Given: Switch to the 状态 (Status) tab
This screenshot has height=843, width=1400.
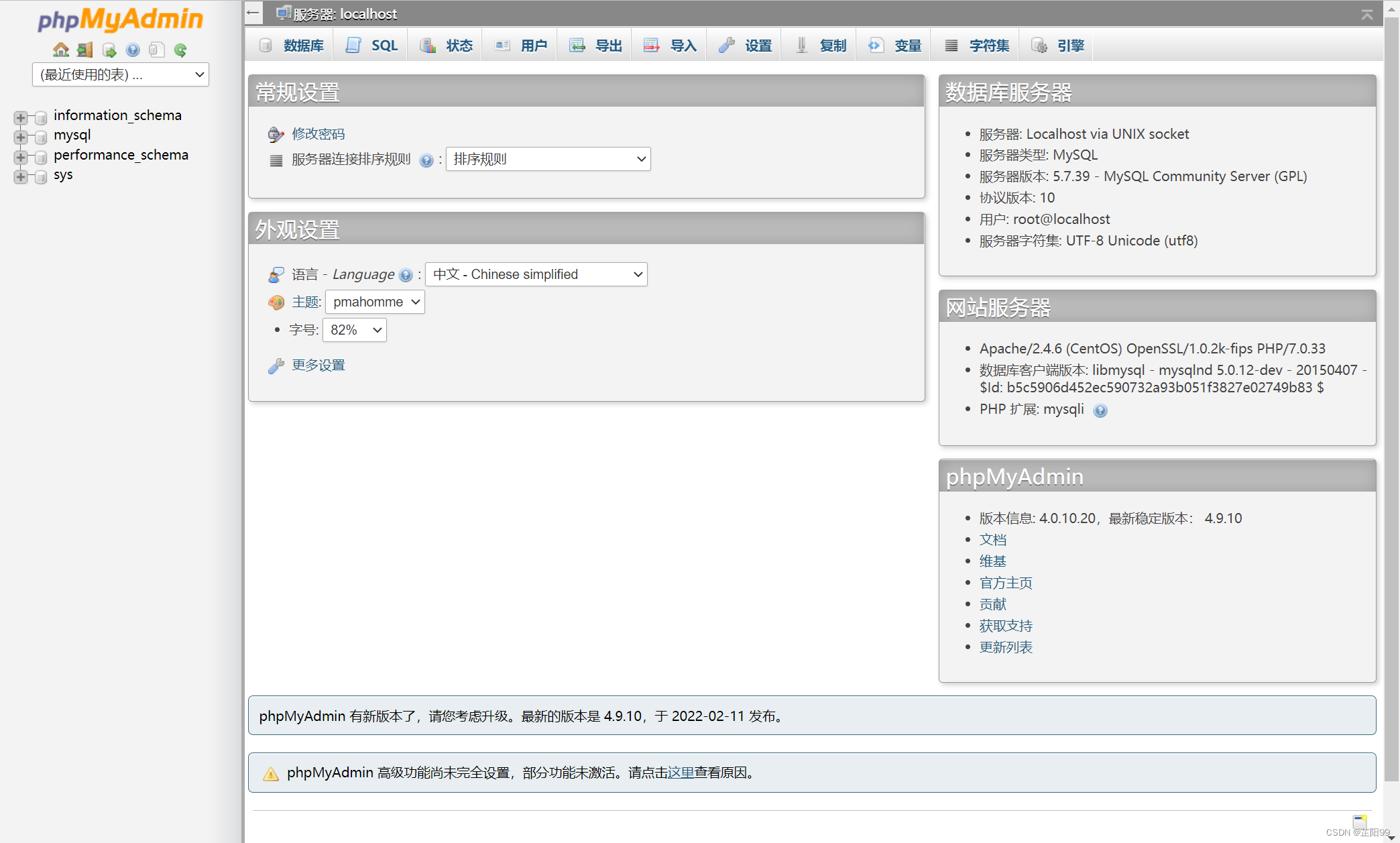Looking at the screenshot, I should pyautogui.click(x=445, y=44).
